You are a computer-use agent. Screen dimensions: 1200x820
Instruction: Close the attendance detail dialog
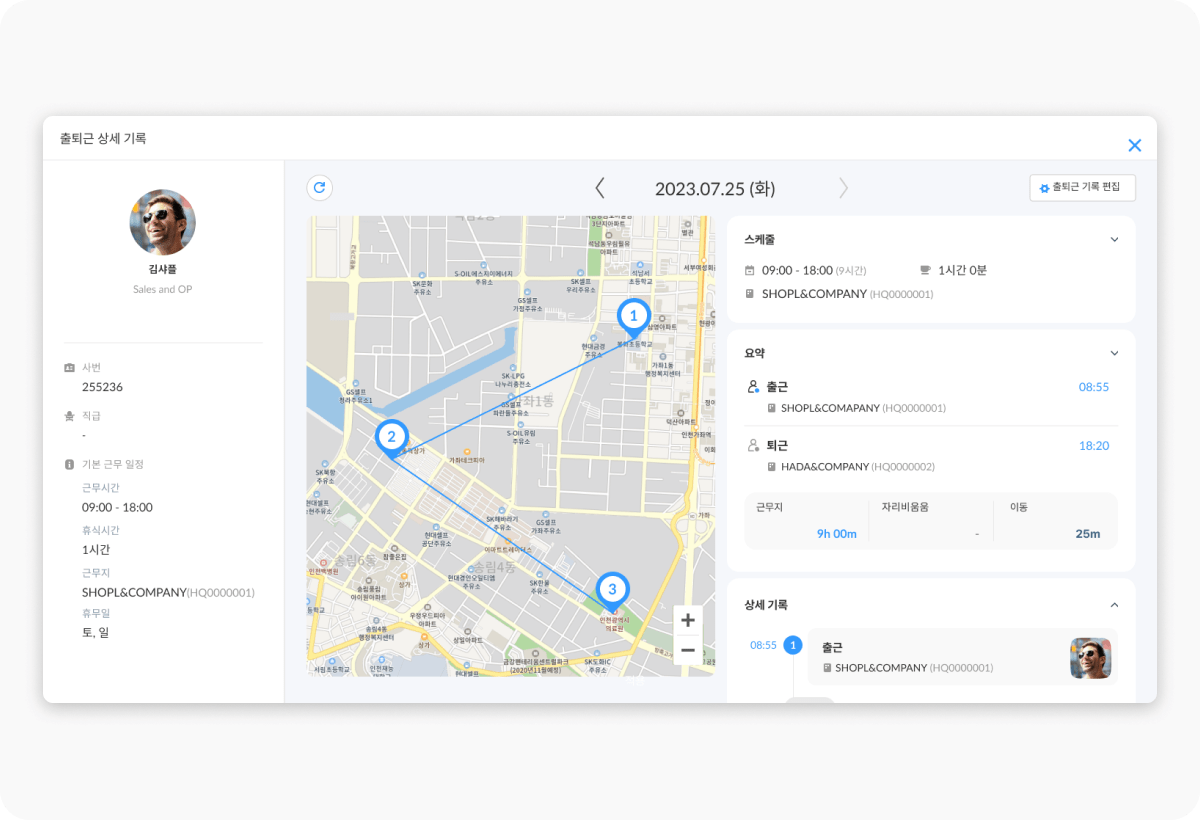click(x=1135, y=145)
